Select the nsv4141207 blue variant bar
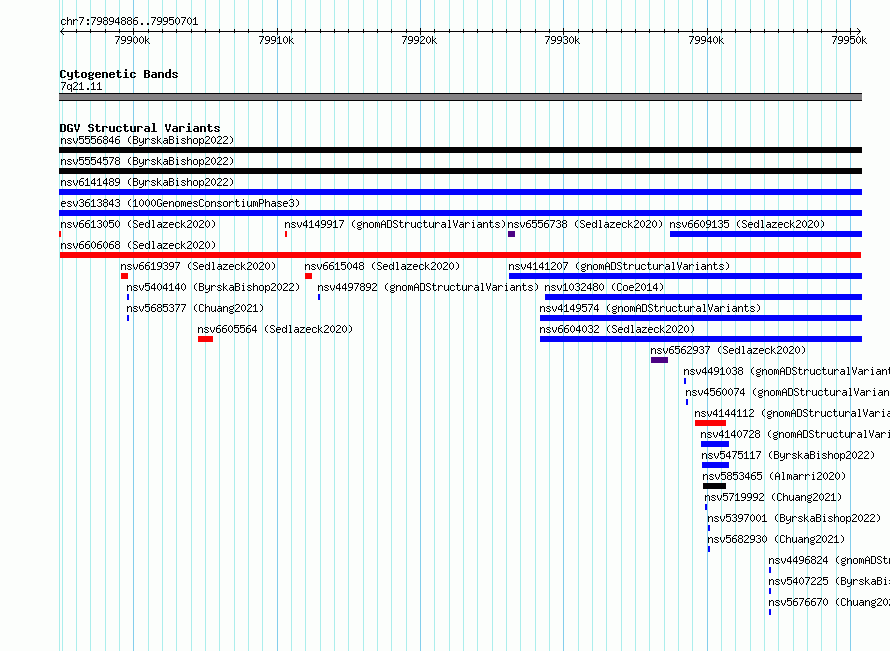 coord(686,276)
